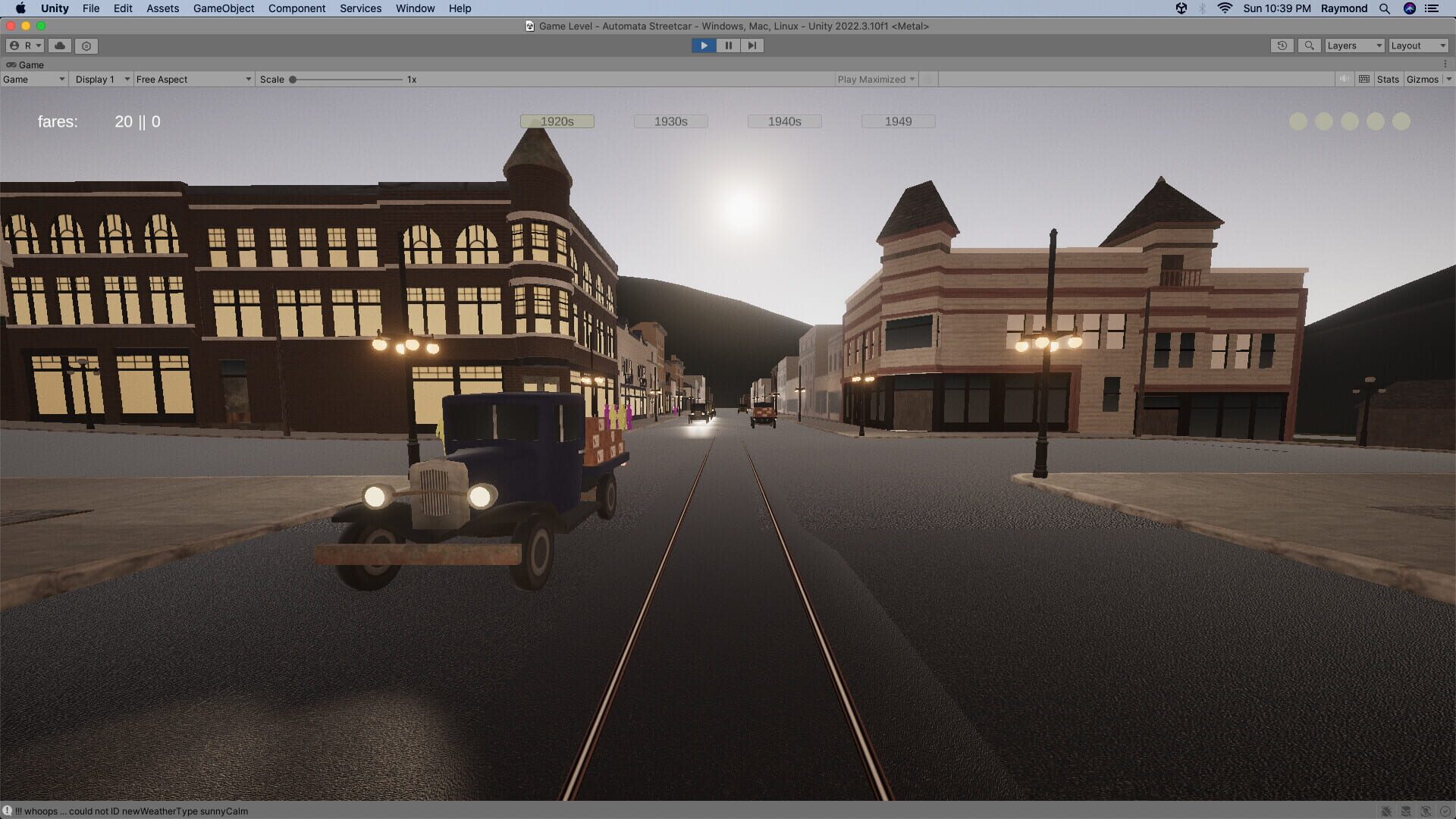Open Unity Cloud services
This screenshot has height=819, width=1456.
click(60, 45)
